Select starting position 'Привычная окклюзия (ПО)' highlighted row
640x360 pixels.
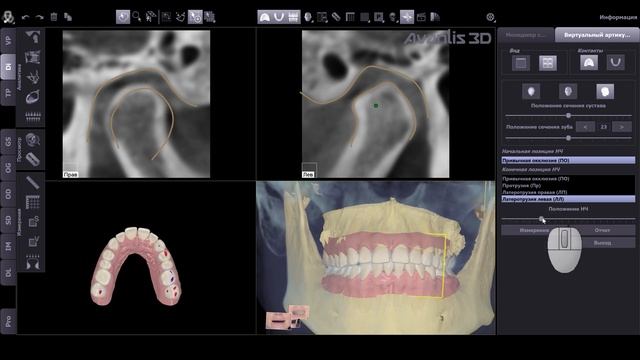tap(568, 160)
